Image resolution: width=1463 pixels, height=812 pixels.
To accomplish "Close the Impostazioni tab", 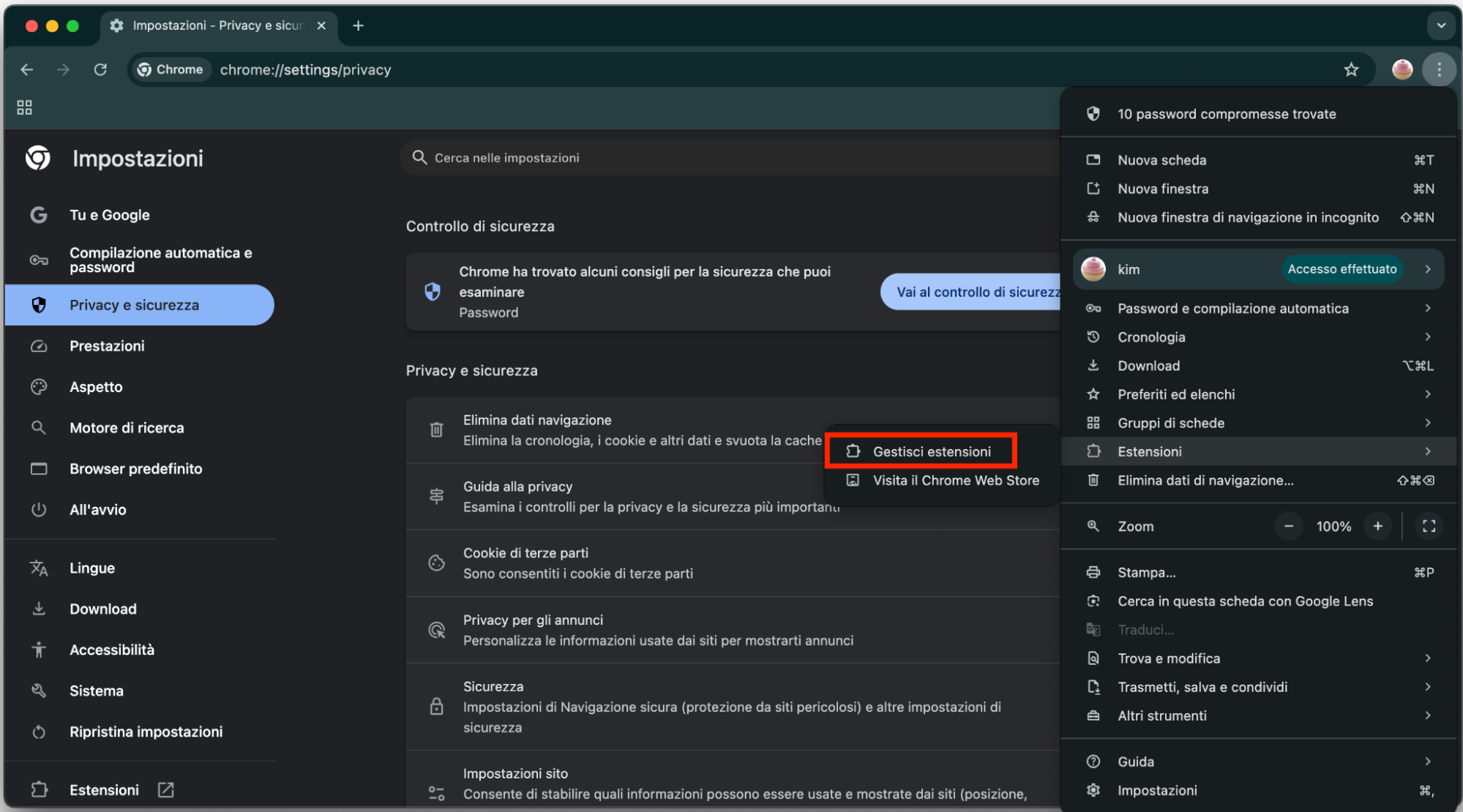I will [x=321, y=26].
